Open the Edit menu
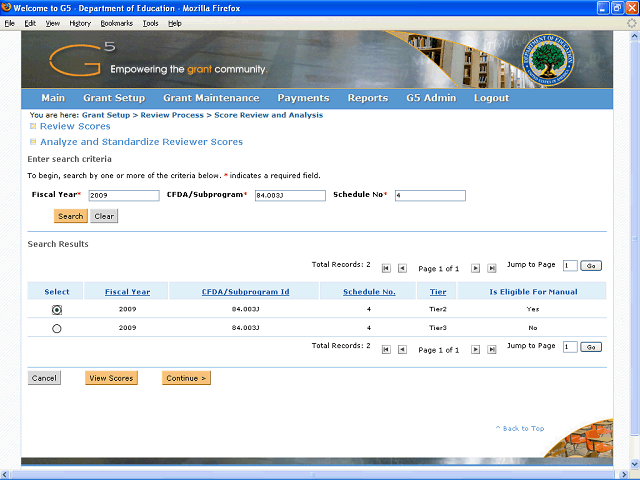 point(30,23)
